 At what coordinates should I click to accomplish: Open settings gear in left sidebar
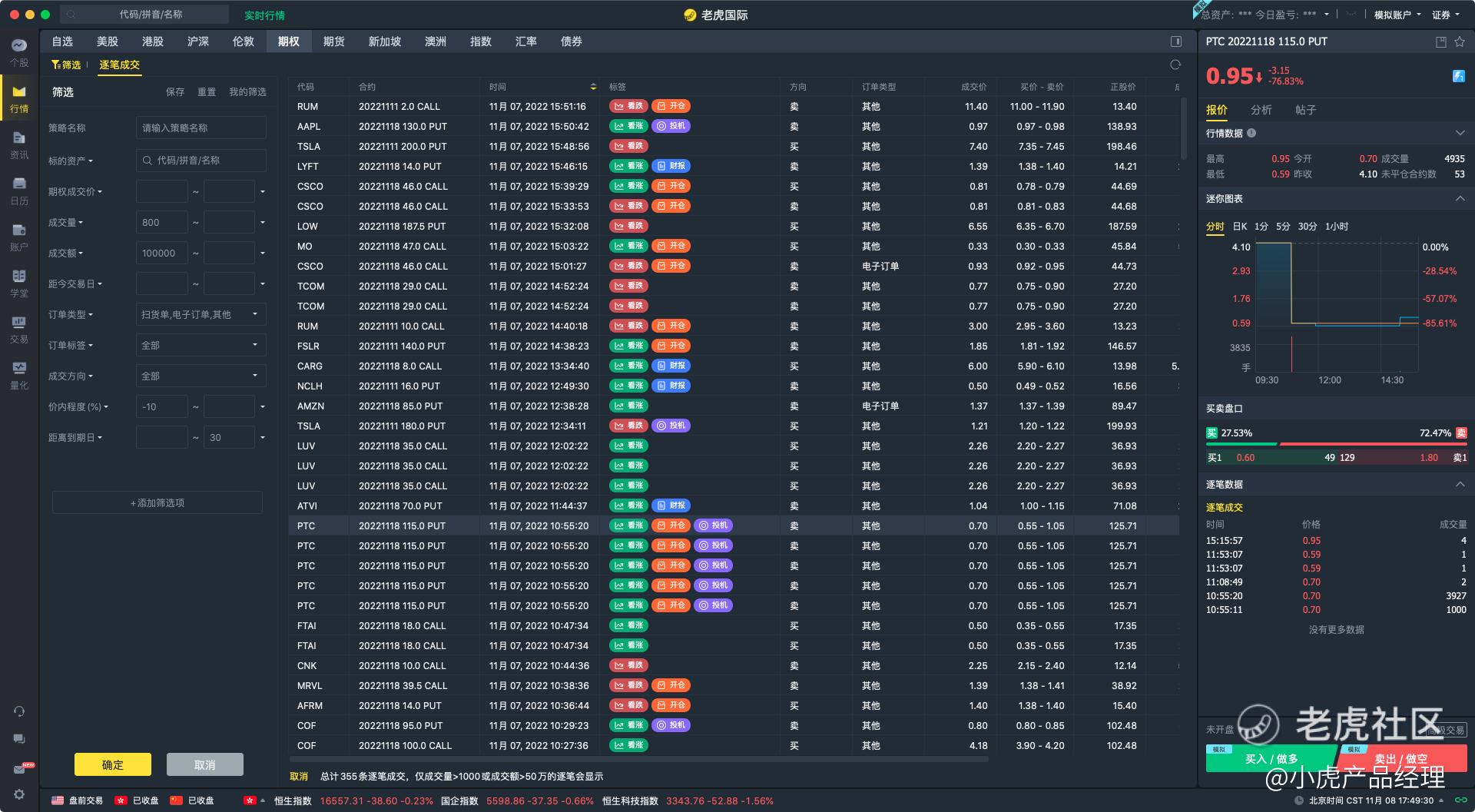pyautogui.click(x=19, y=794)
